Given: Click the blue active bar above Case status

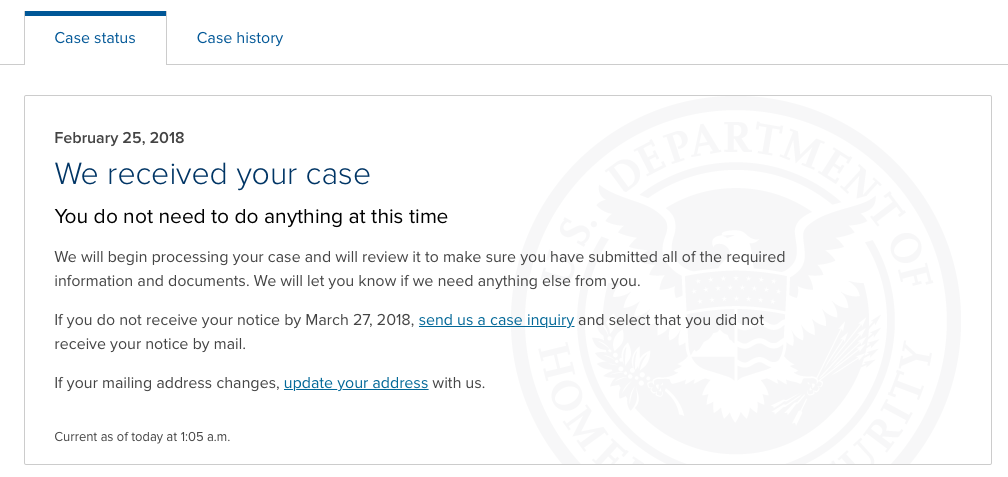Looking at the screenshot, I should click(x=95, y=14).
